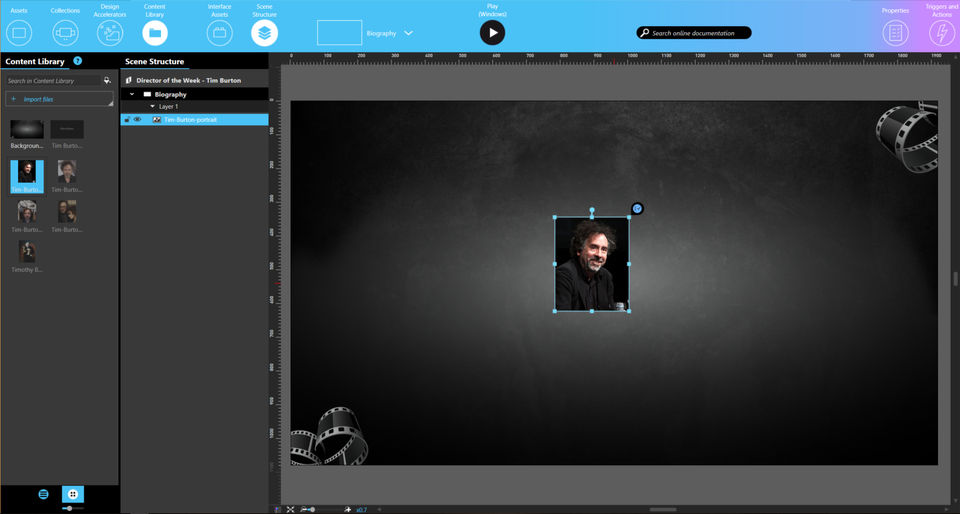Viewport: 960px width, 514px height.
Task: Open the Properties panel
Action: point(895,33)
